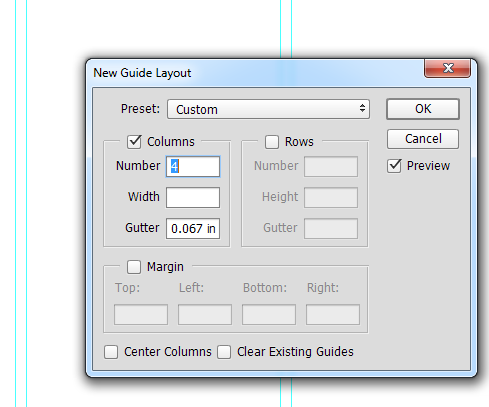
Task: Click the Columns Number input field
Action: pos(193,166)
